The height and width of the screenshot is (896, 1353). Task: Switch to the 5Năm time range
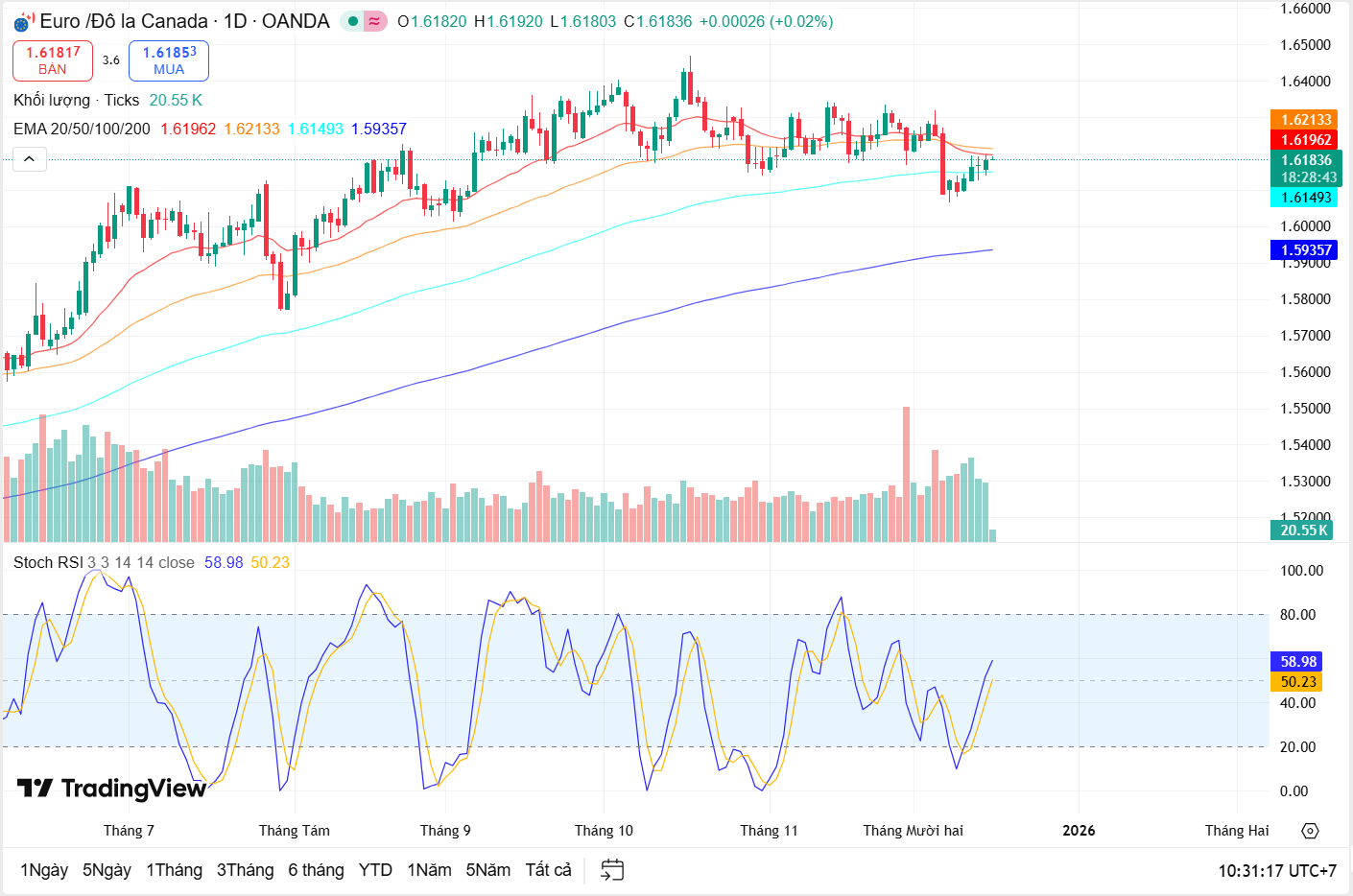point(487,870)
